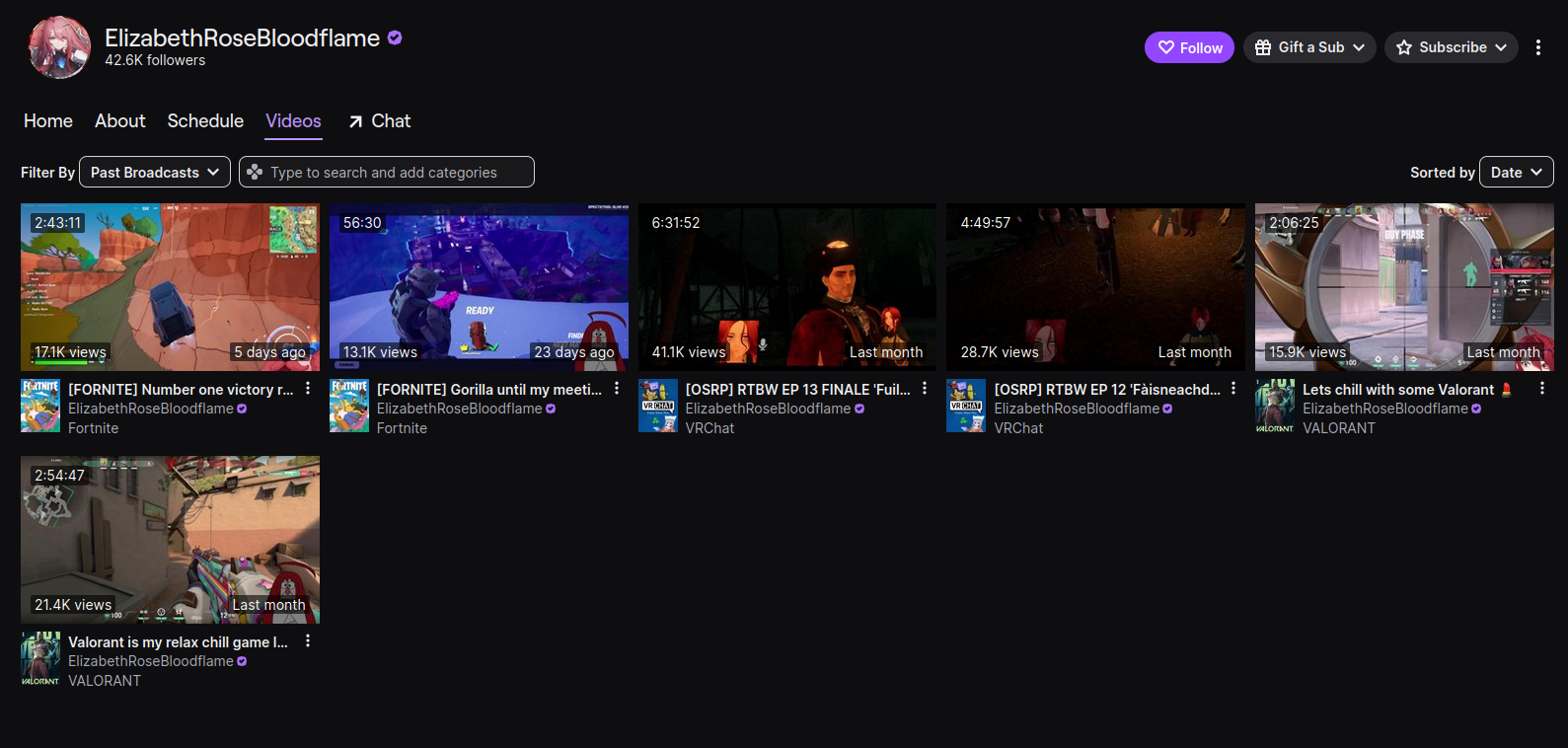Open the channel's three-dot options menu
Screen dimensions: 1568x748
pyautogui.click(x=1537, y=47)
